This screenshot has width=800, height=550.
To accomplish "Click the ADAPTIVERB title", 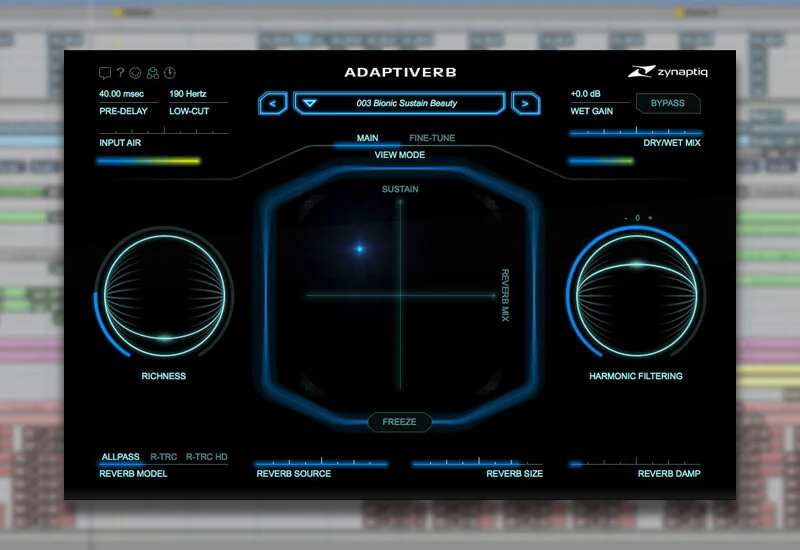I will [401, 72].
